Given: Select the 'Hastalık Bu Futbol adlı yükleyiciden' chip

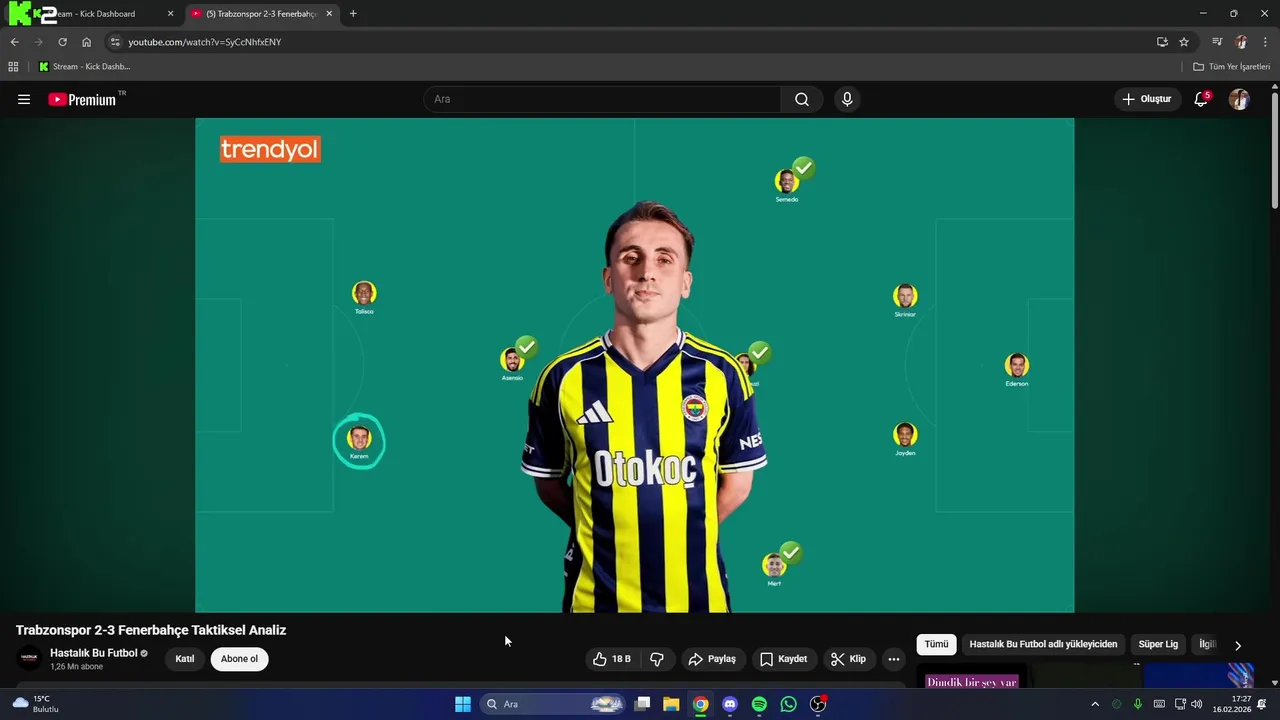Looking at the screenshot, I should tap(1043, 645).
